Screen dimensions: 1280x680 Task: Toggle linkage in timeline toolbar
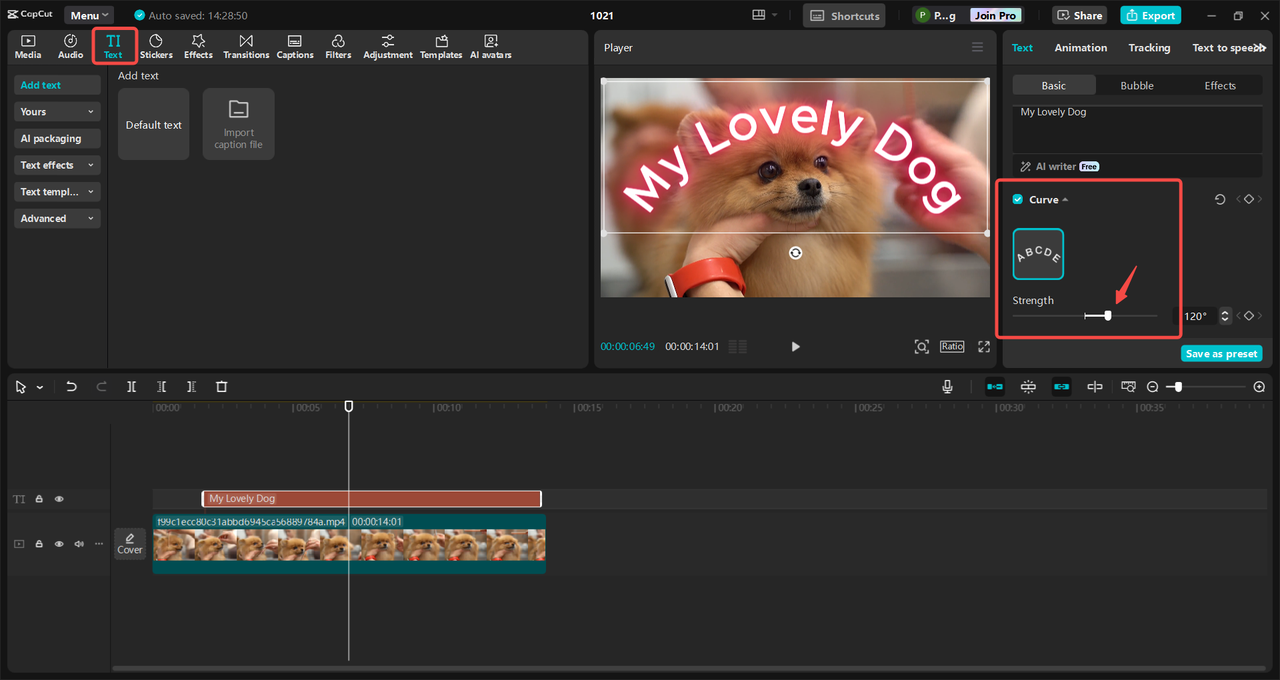coord(1061,387)
